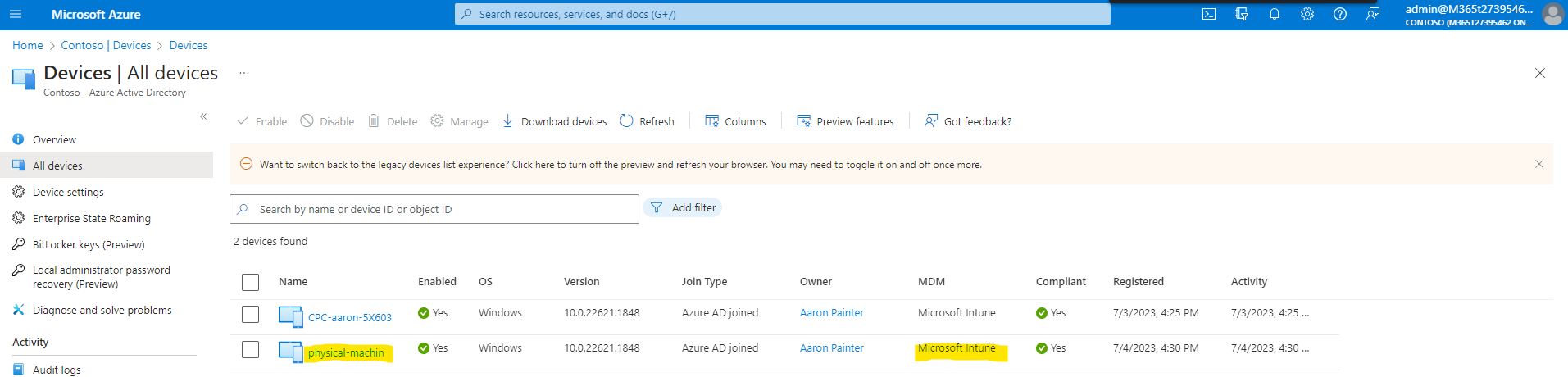Viewport: 1568px width, 377px height.
Task: Click the device icon beside CPC-aaron-5X603
Action: [x=291, y=316]
